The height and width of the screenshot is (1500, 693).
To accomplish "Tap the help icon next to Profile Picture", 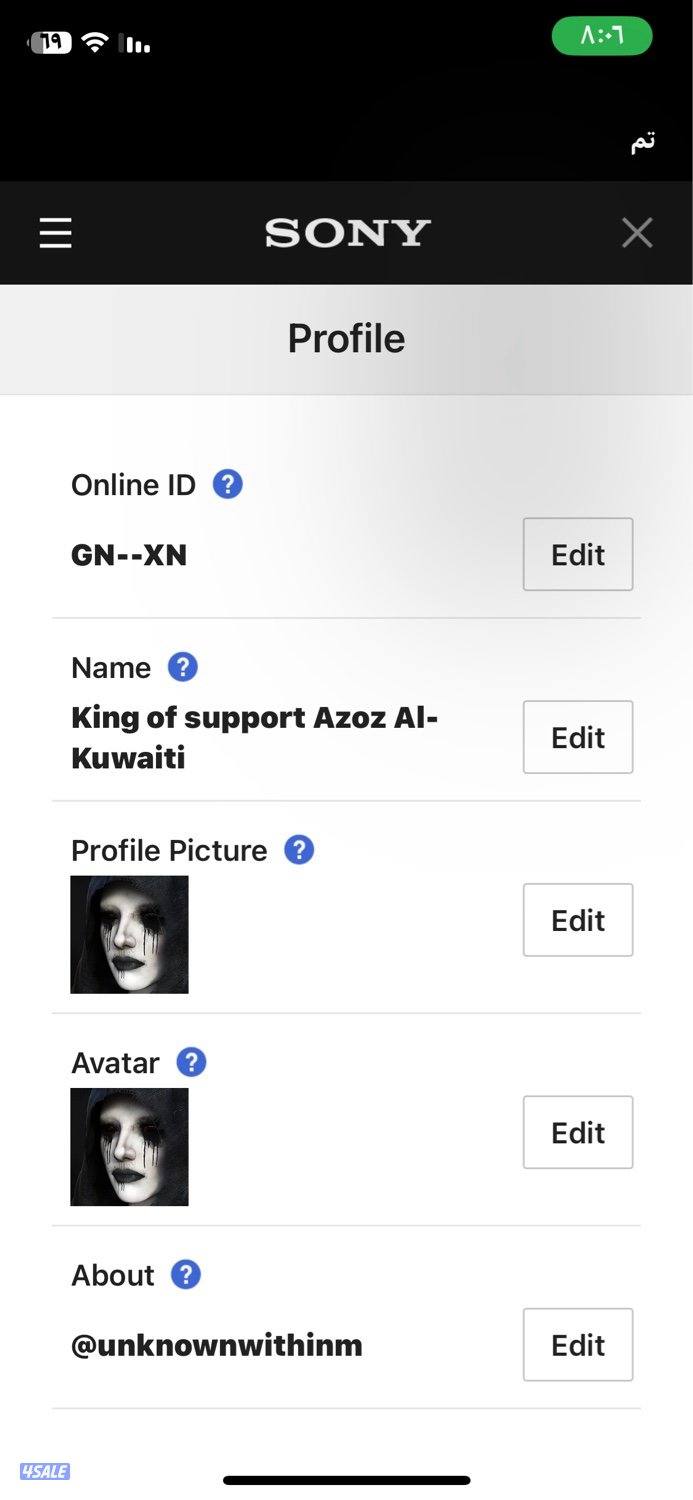I will coord(299,850).
